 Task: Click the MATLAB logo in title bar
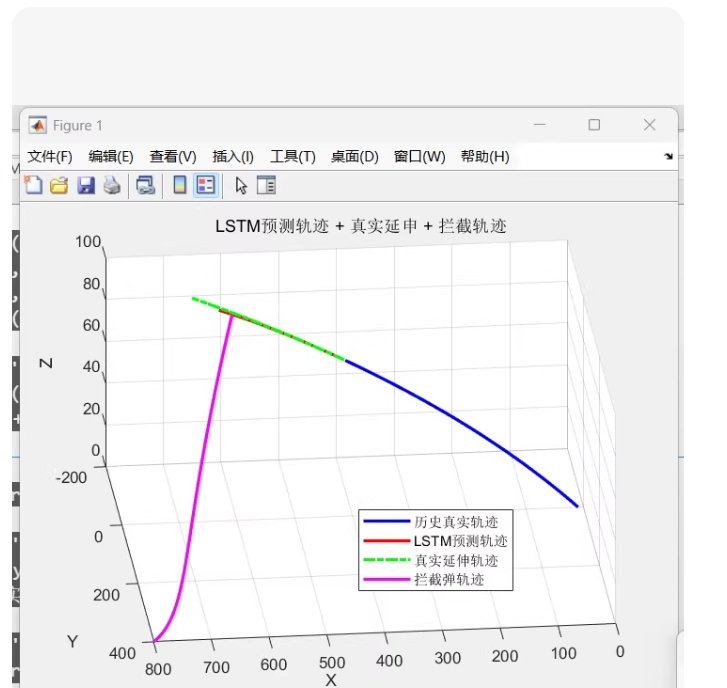tap(38, 125)
